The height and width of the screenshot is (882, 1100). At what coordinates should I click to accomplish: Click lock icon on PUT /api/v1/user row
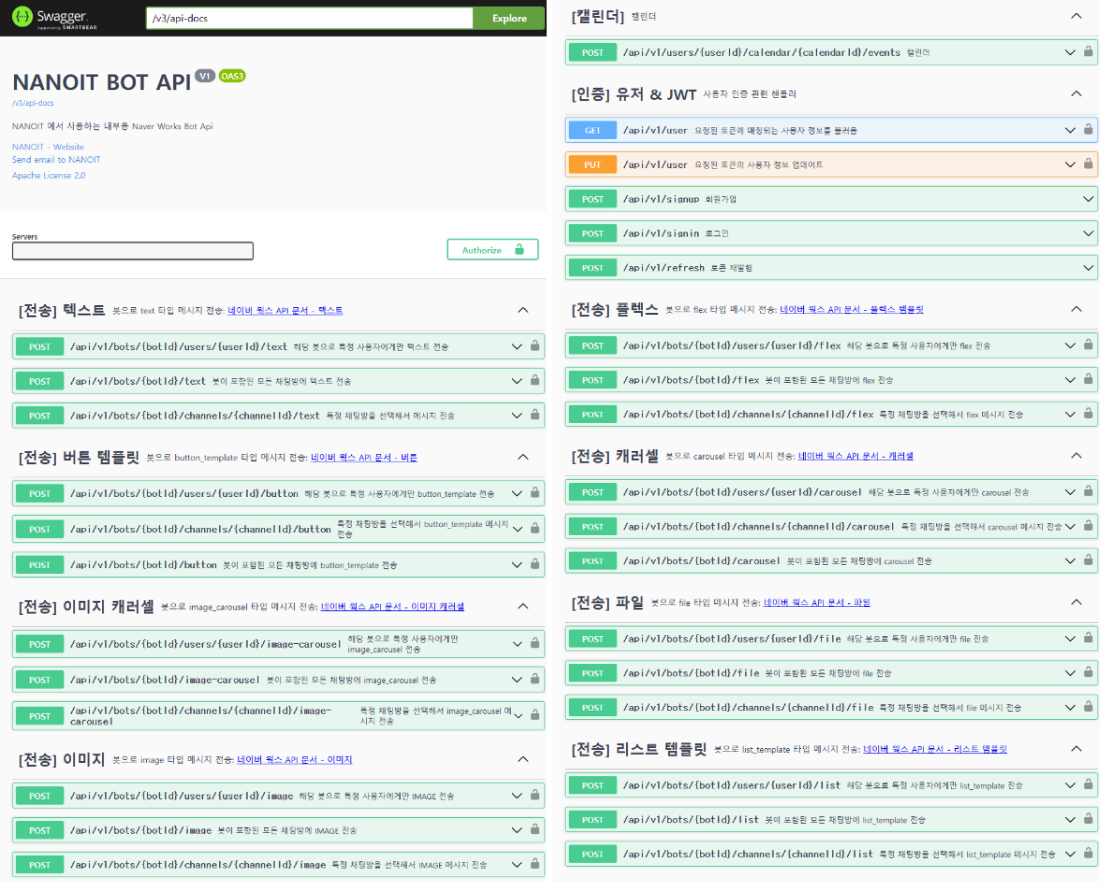click(x=1087, y=164)
